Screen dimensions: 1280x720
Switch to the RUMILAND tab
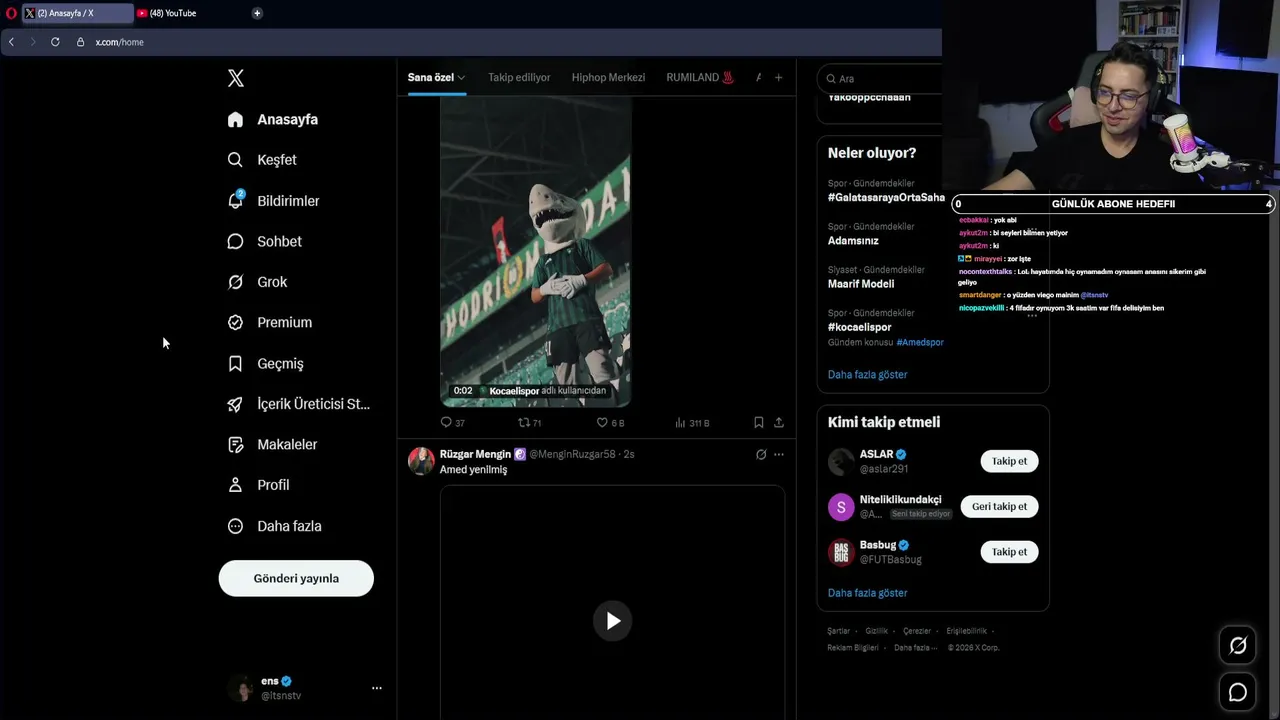click(x=700, y=77)
